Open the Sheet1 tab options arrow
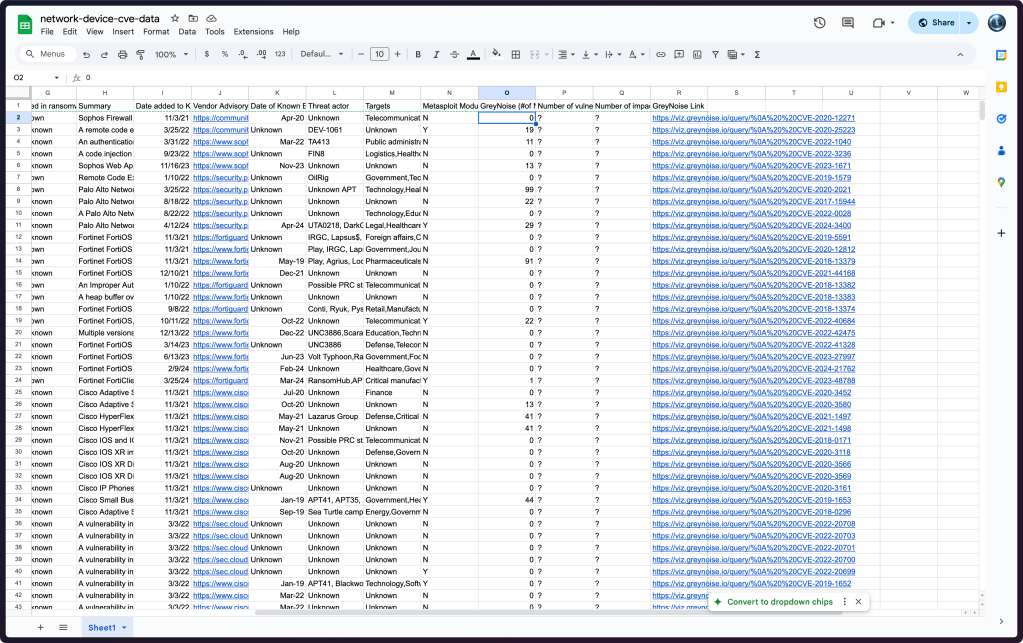 [x=127, y=627]
